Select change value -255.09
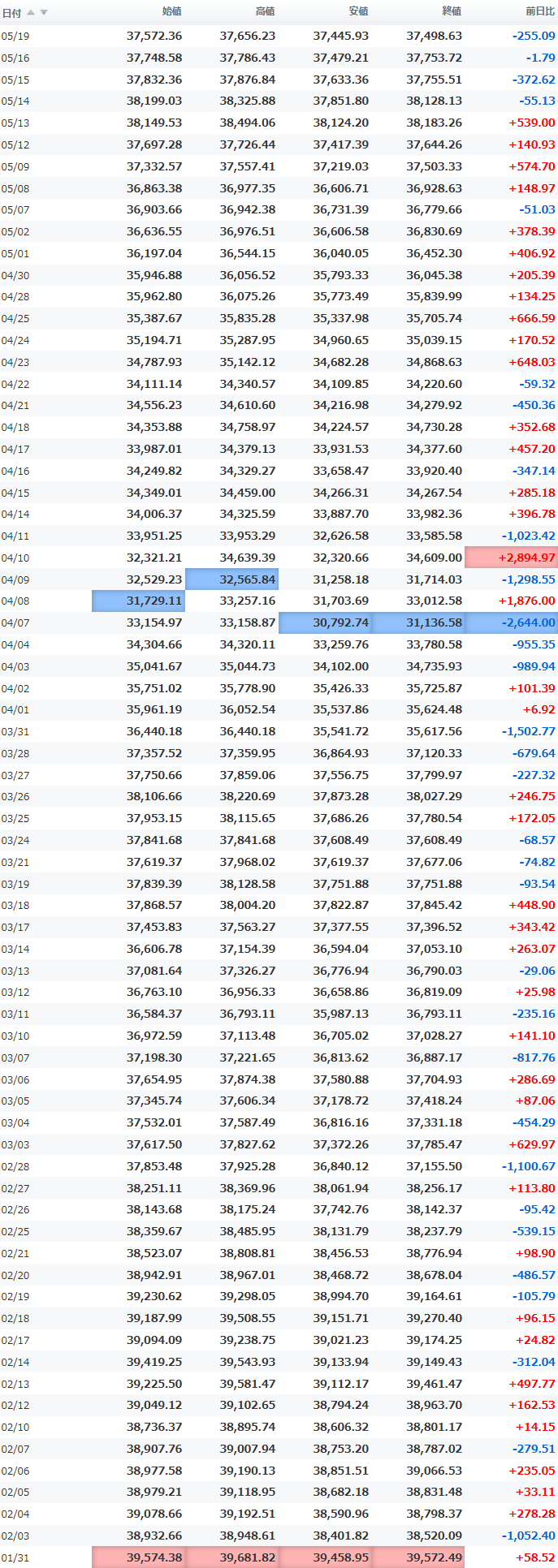Screen dimensions: 558x1568 [x=534, y=36]
